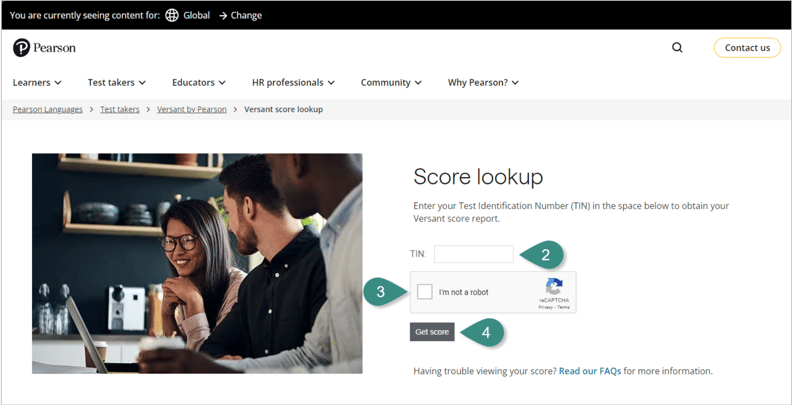The width and height of the screenshot is (792, 405).
Task: Click the Get score button
Action: click(x=432, y=332)
